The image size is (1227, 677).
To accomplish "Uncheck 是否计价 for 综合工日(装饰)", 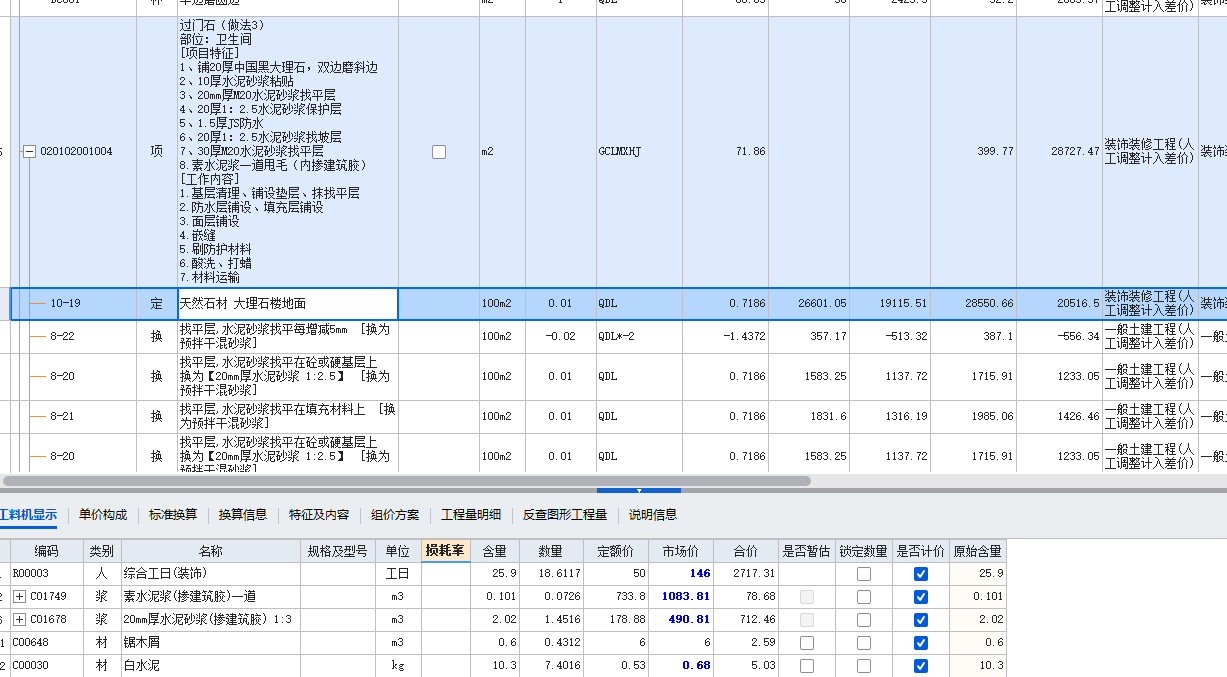I will [920, 572].
